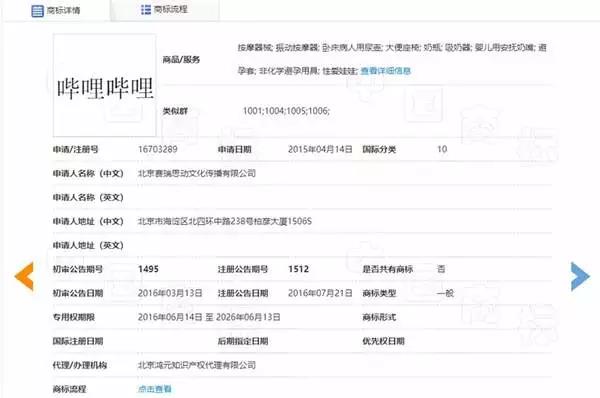Click the 类似群 label
600x398 pixels.
[175, 111]
